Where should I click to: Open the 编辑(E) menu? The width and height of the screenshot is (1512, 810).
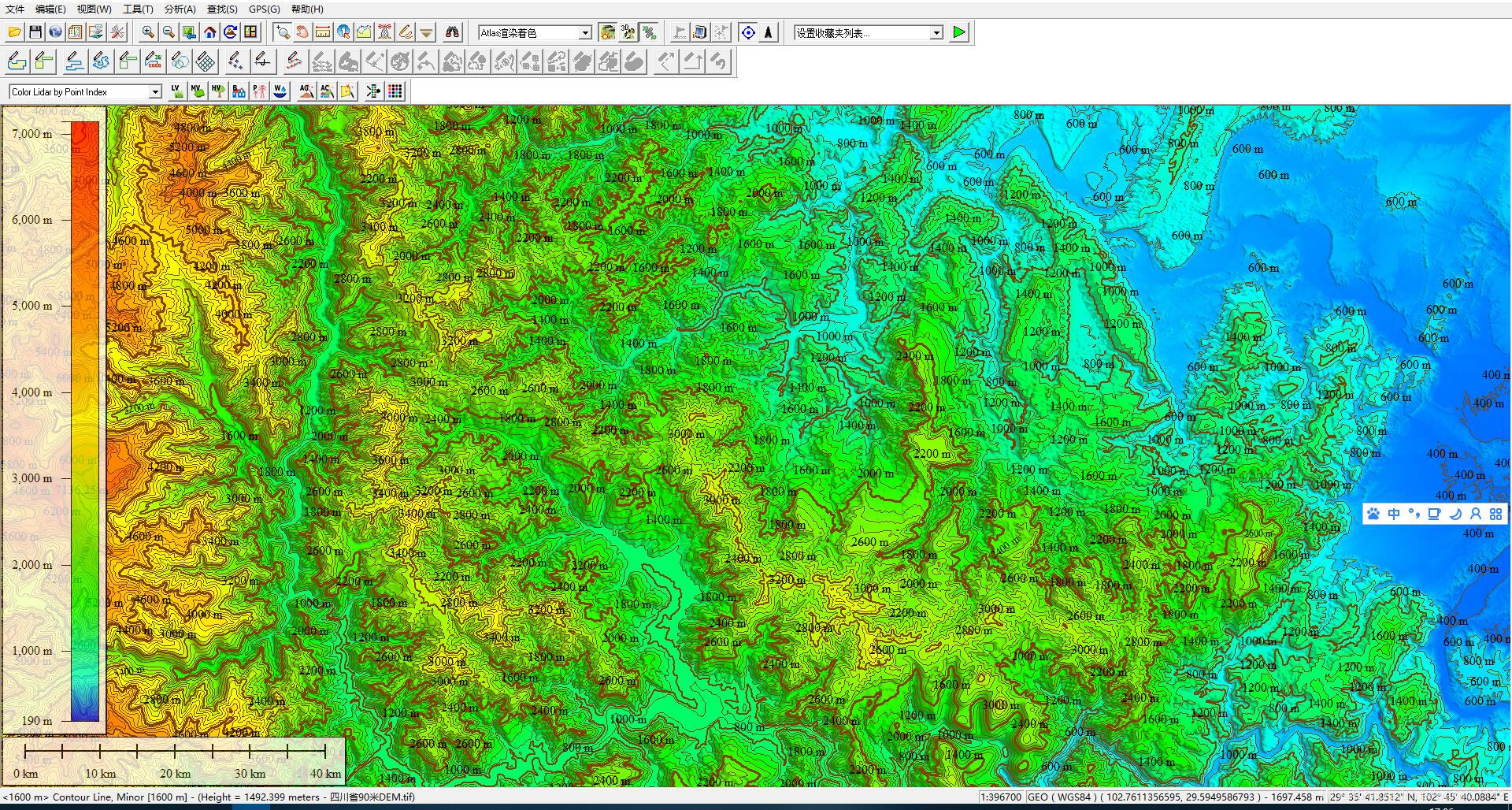pyautogui.click(x=50, y=9)
